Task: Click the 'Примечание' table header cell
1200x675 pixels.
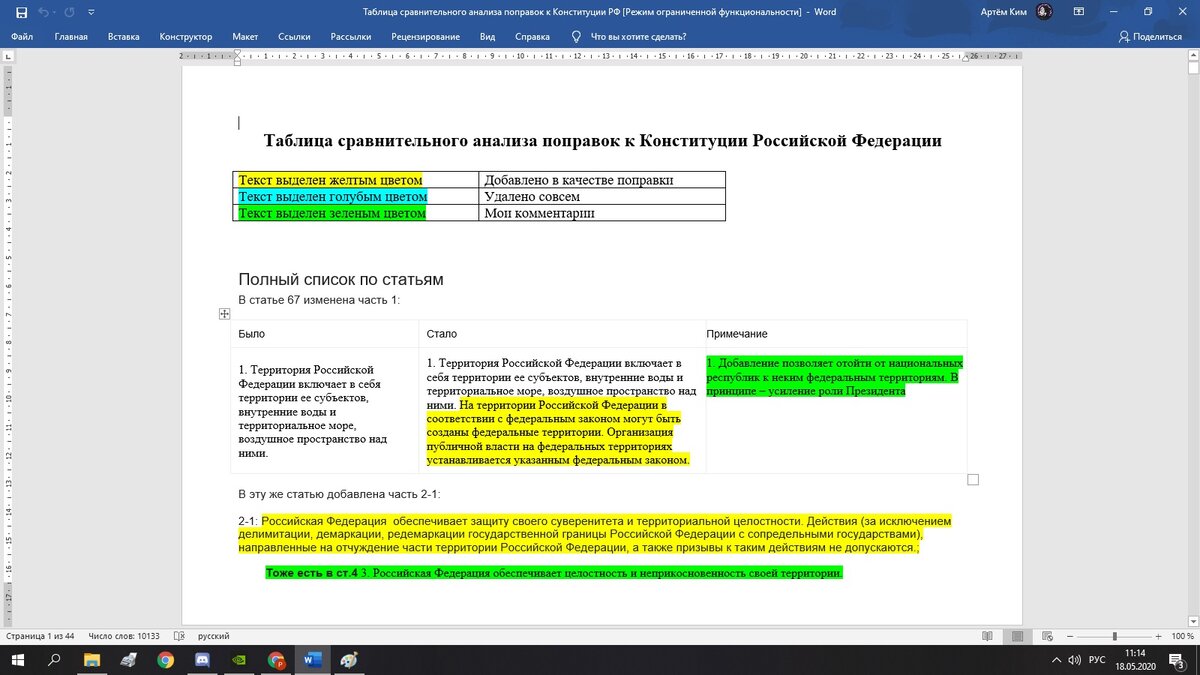Action: click(836, 333)
